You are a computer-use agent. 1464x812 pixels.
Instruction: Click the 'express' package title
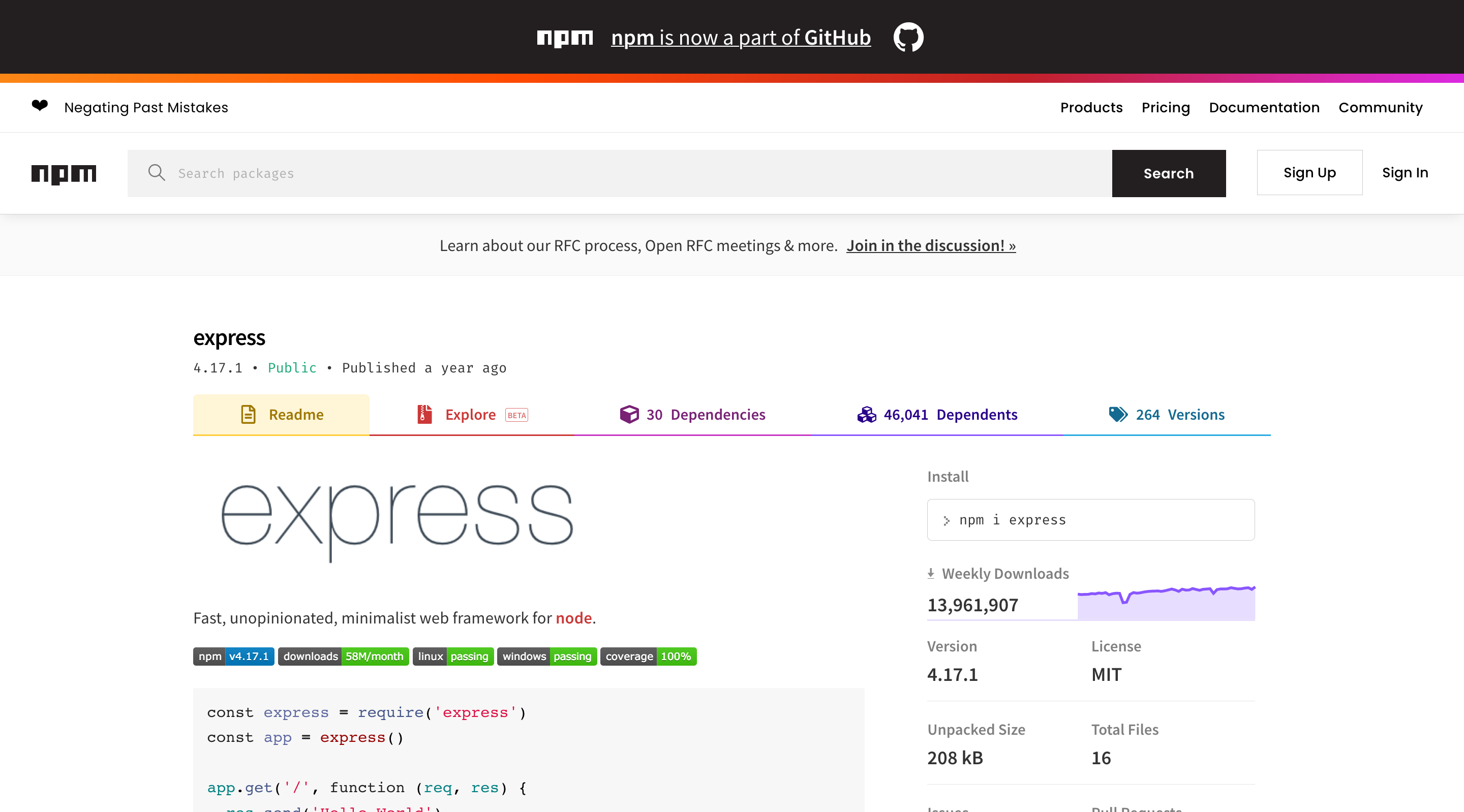pos(229,337)
